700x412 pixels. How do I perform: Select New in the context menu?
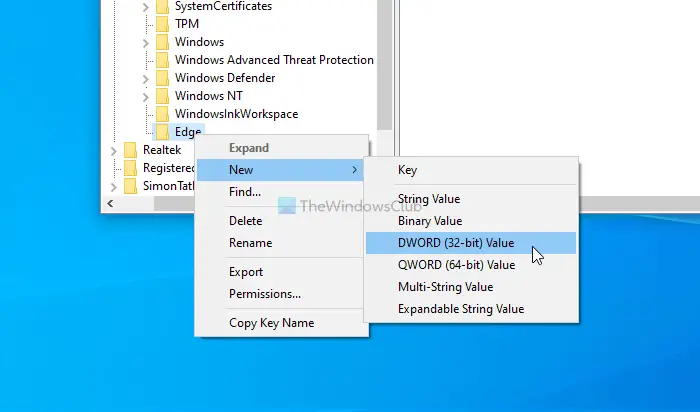280,170
